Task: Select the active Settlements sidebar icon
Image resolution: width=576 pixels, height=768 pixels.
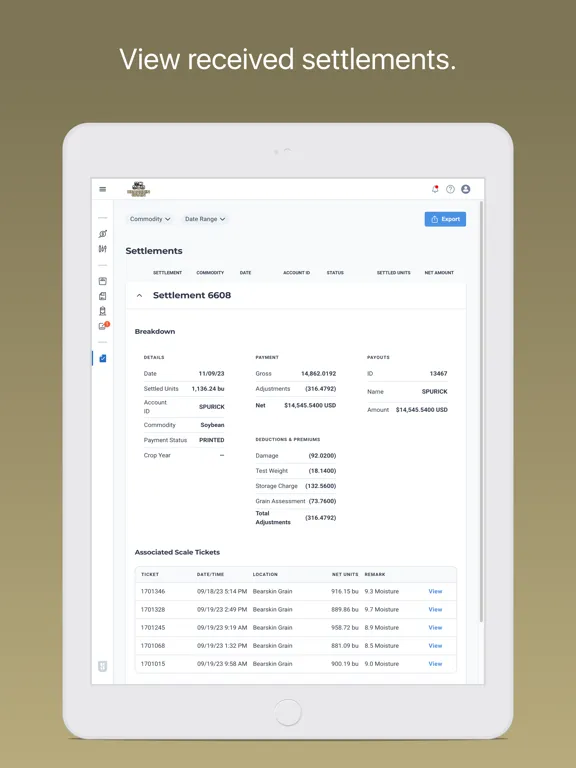Action: [x=102, y=359]
